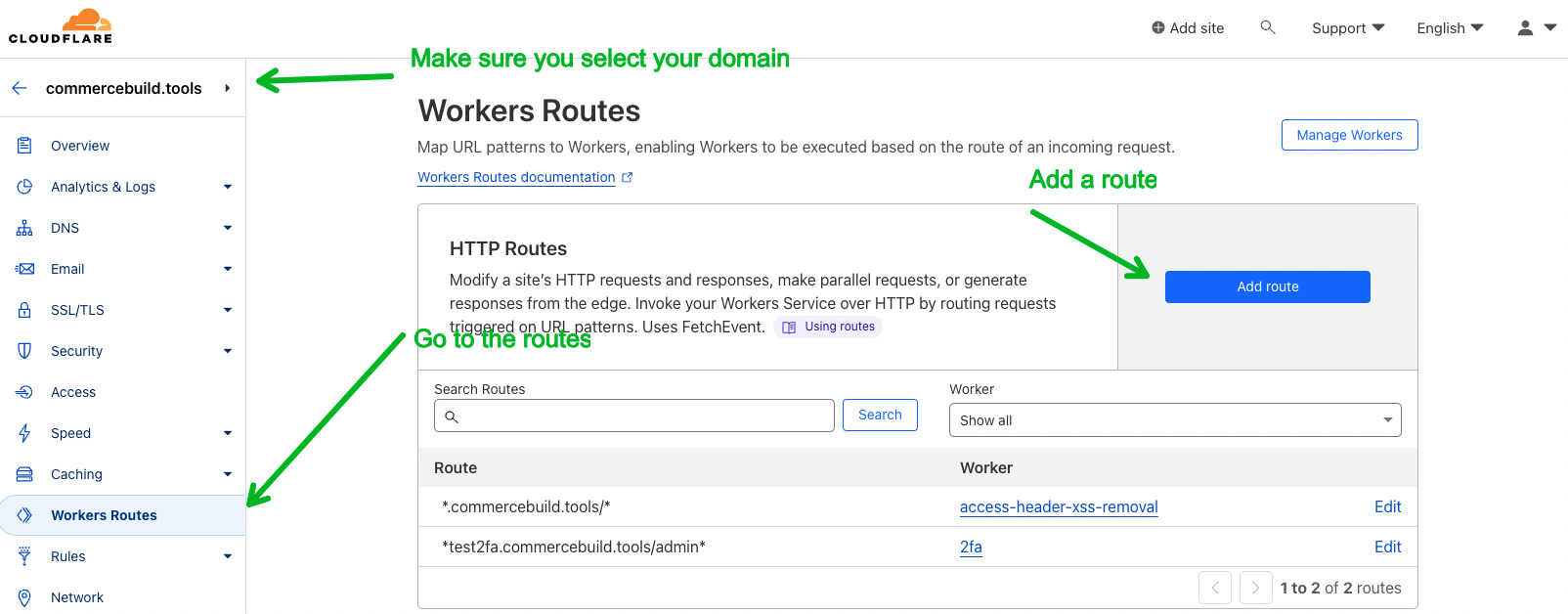Edit the *test2fa.commercebuild.tools/admin* route
The image size is (1568, 614).
[x=1387, y=547]
